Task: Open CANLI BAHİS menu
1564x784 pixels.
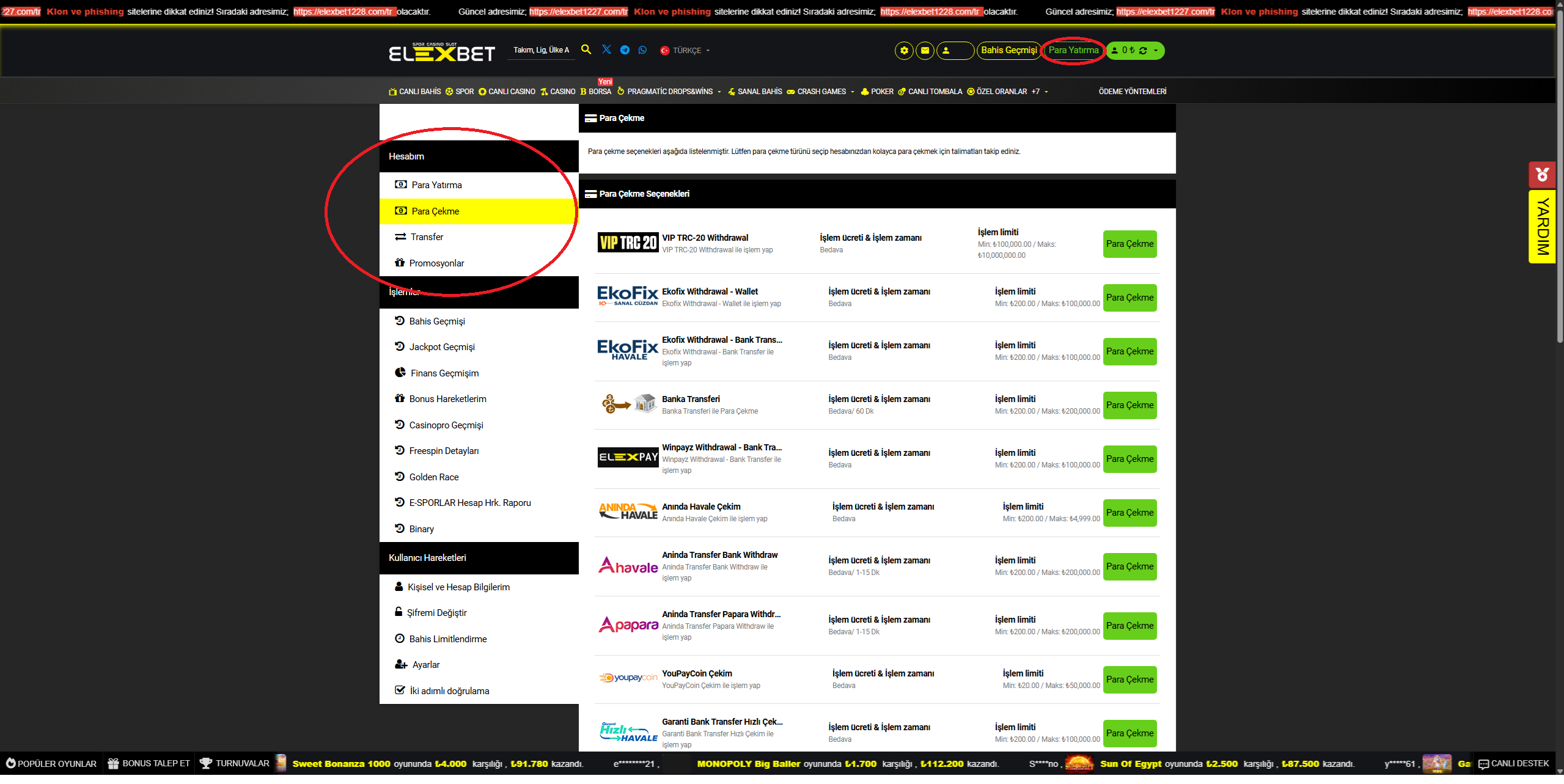Action: coord(414,92)
